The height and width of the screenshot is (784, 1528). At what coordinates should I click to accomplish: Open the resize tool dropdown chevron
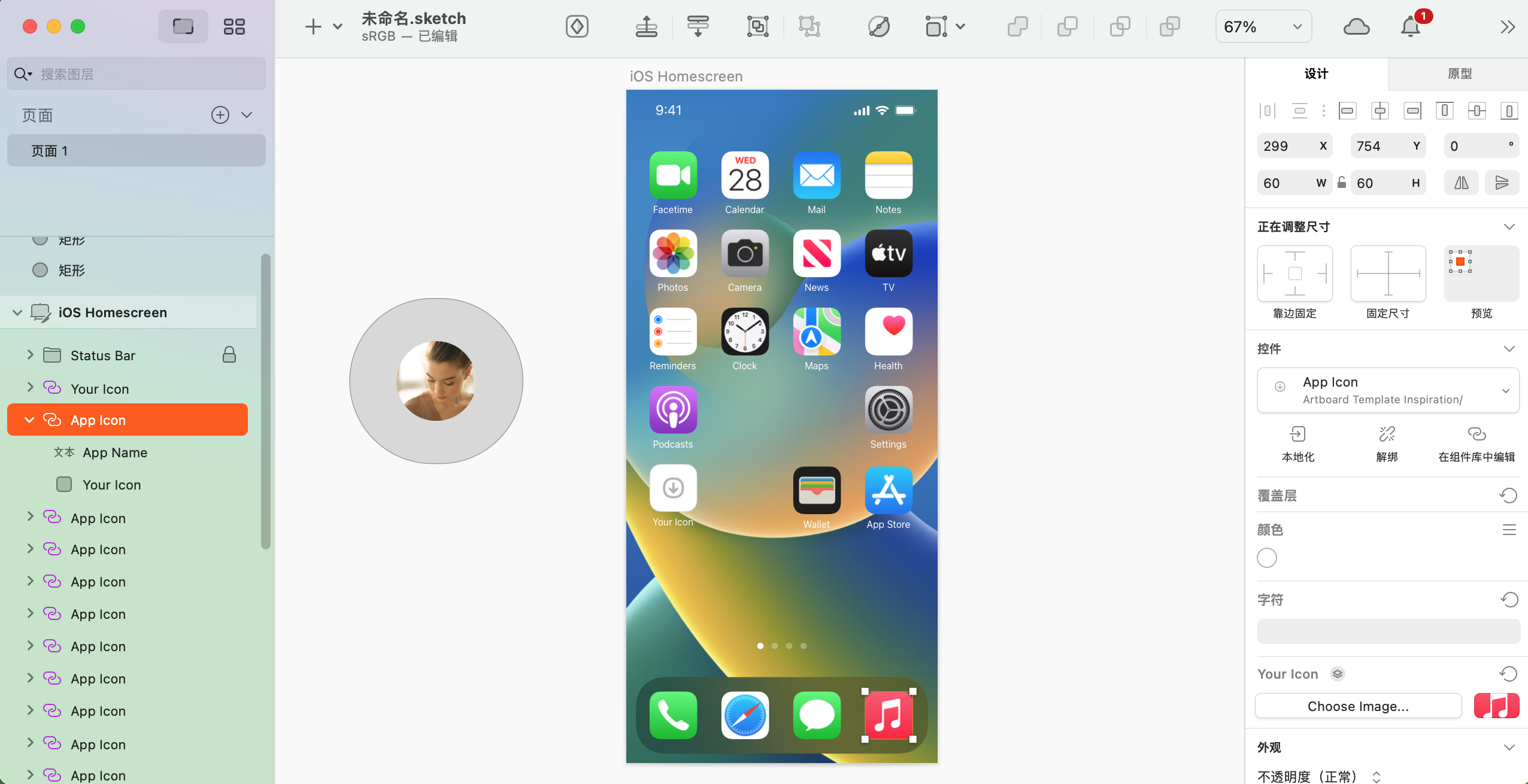(960, 26)
